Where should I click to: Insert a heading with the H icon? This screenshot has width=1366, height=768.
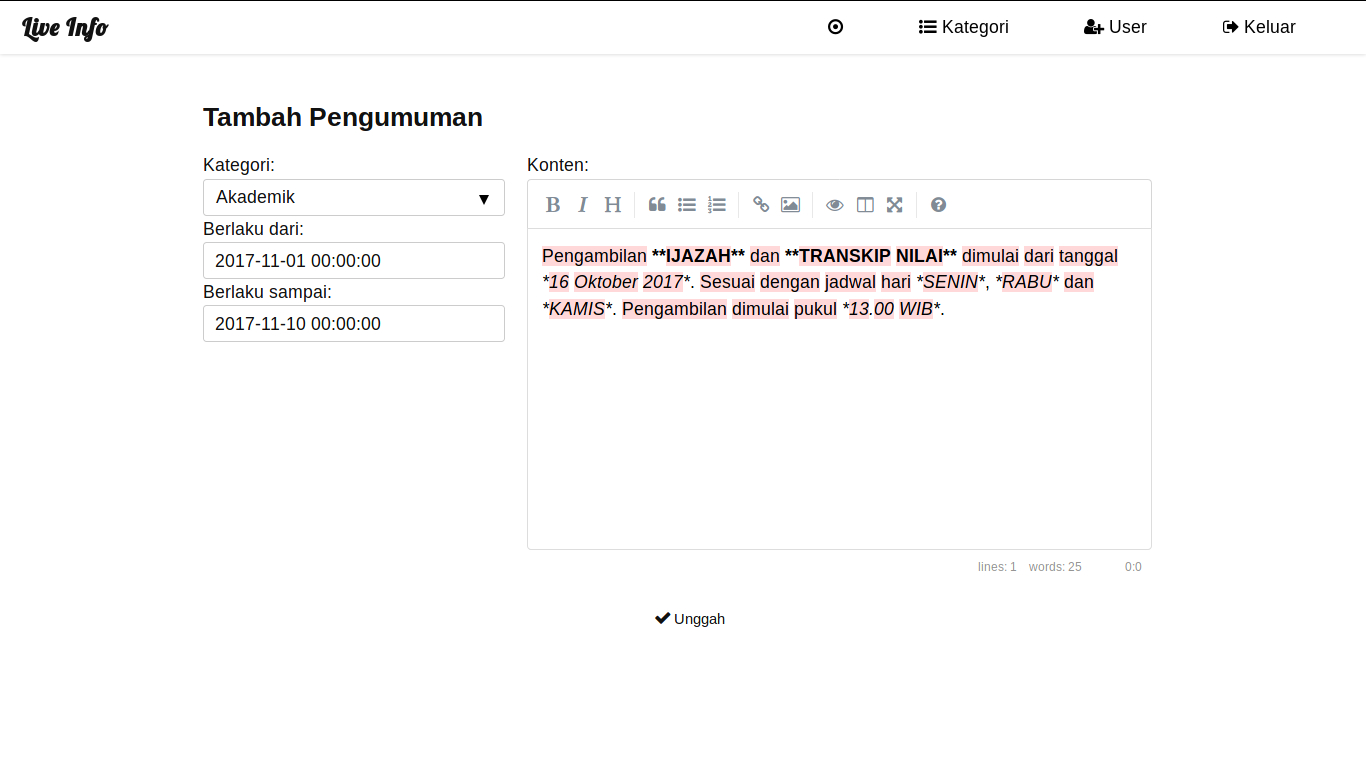coord(613,205)
